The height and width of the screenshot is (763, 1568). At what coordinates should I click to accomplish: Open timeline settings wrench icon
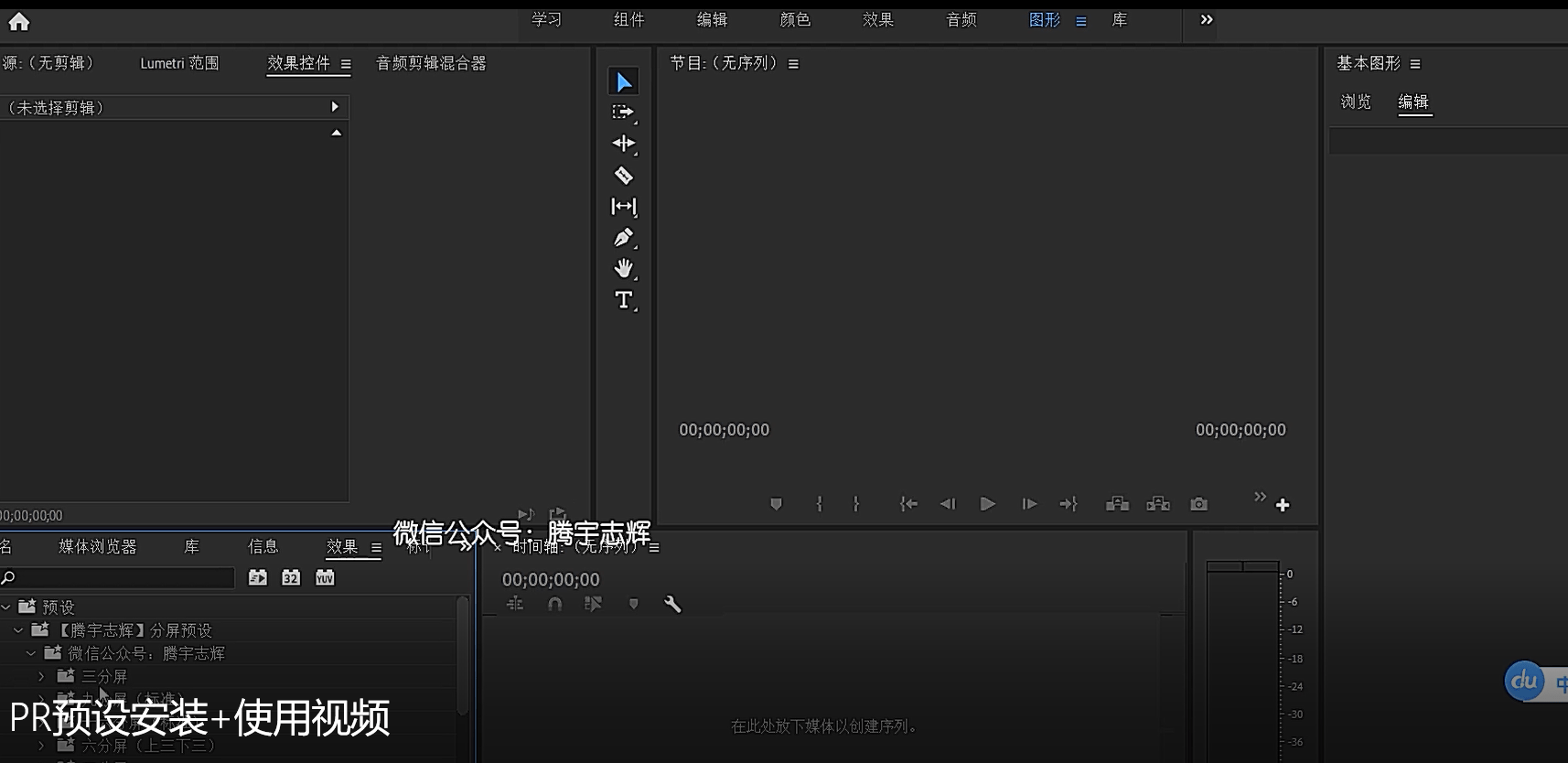click(672, 604)
